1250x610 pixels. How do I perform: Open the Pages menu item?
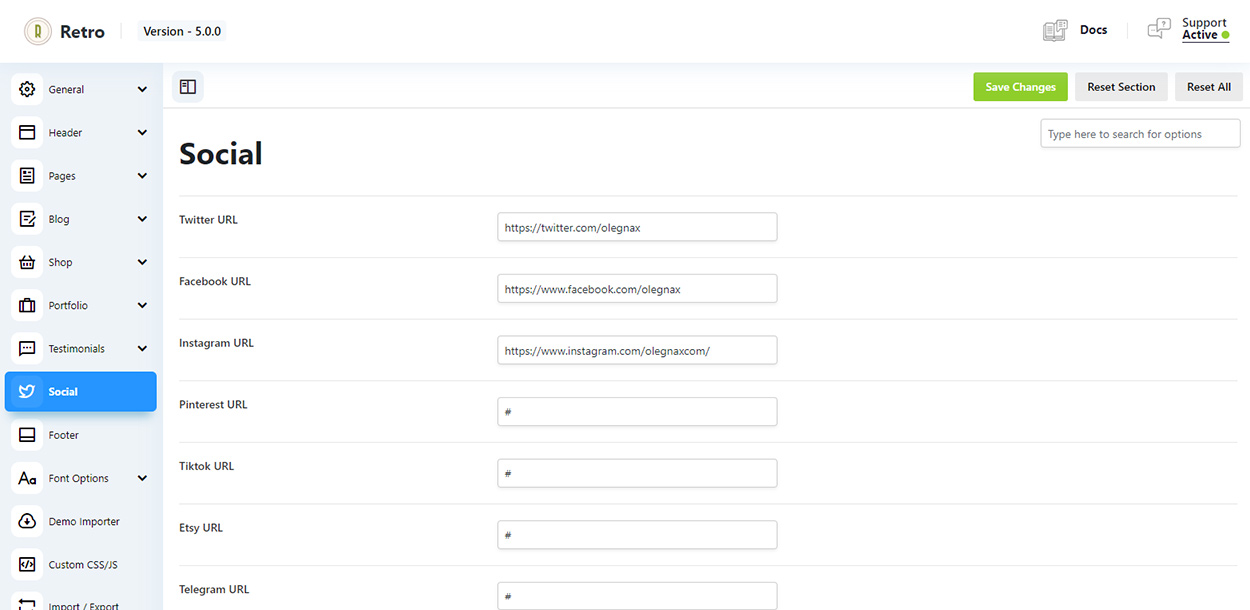point(81,176)
